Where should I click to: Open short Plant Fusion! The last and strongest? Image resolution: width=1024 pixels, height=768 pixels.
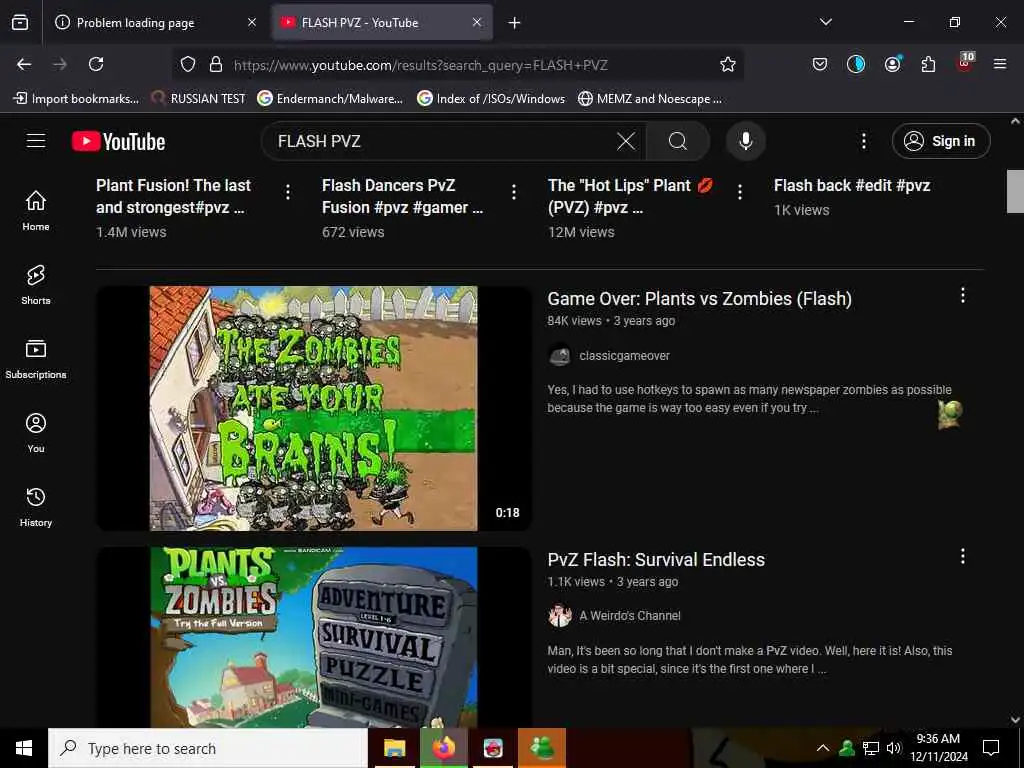(x=173, y=196)
